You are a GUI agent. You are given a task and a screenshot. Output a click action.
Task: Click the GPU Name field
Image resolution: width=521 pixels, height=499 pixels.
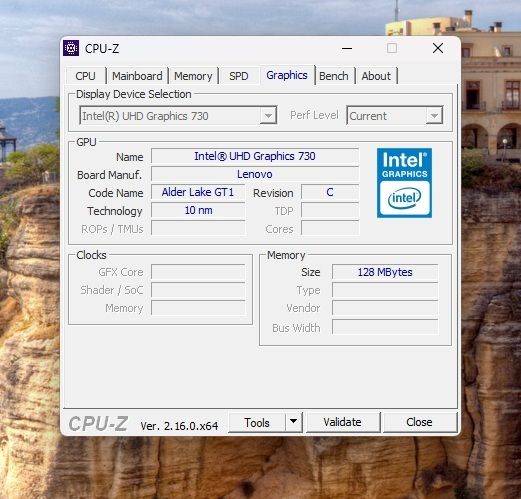(x=255, y=156)
